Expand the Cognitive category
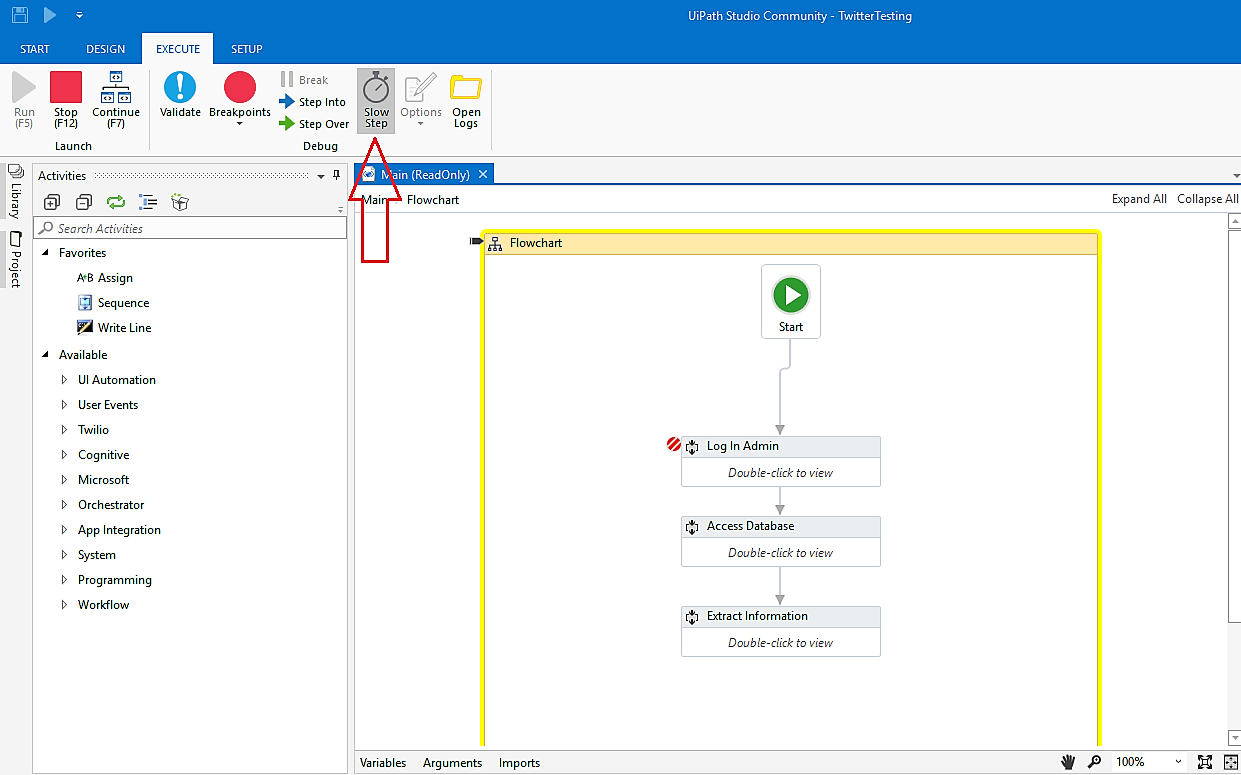 (x=65, y=455)
